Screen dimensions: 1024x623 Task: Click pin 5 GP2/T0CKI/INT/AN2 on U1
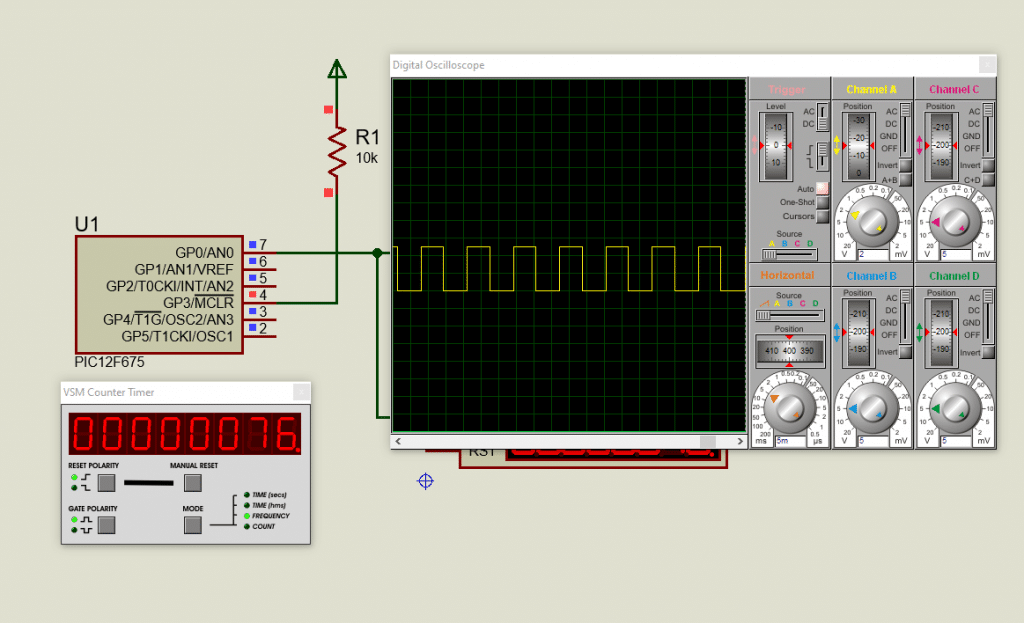[261, 286]
